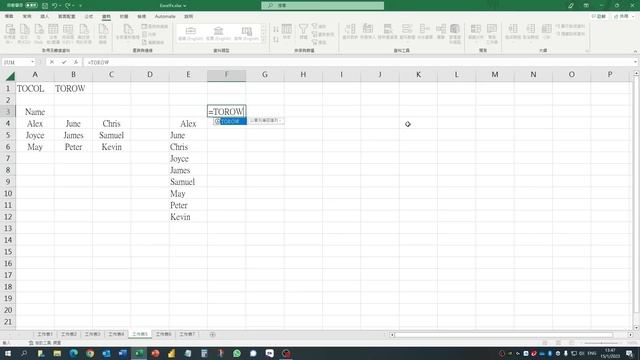Image resolution: width=640 pixels, height=360 pixels.
Task: Open the Get Data menu icon
Action: [x=10, y=33]
